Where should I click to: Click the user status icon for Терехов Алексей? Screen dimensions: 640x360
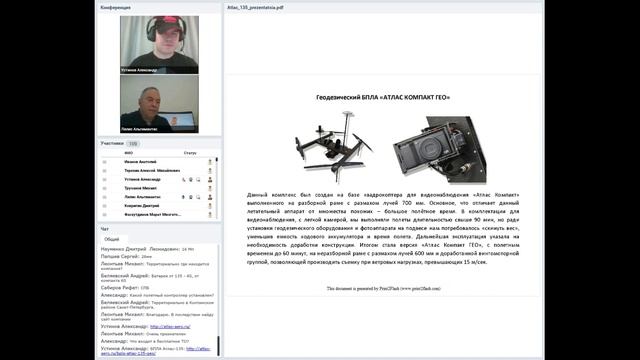[210, 171]
